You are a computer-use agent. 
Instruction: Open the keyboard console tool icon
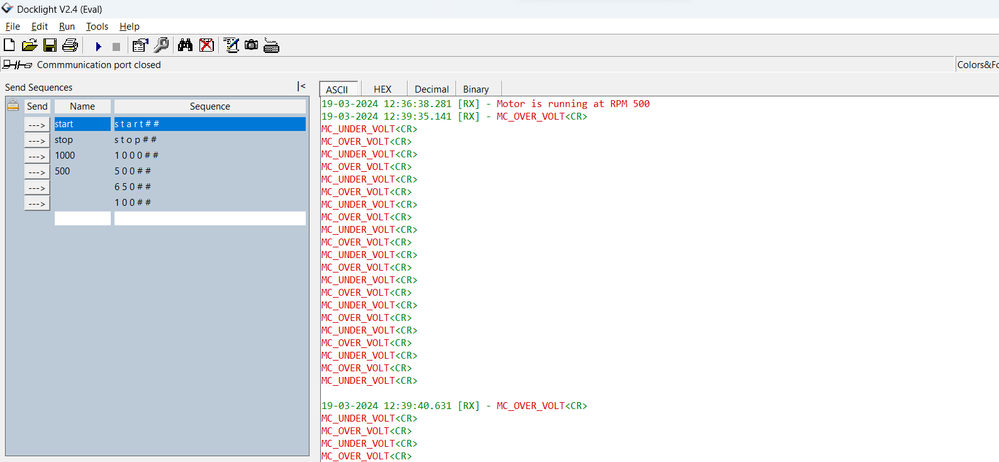coord(272,45)
